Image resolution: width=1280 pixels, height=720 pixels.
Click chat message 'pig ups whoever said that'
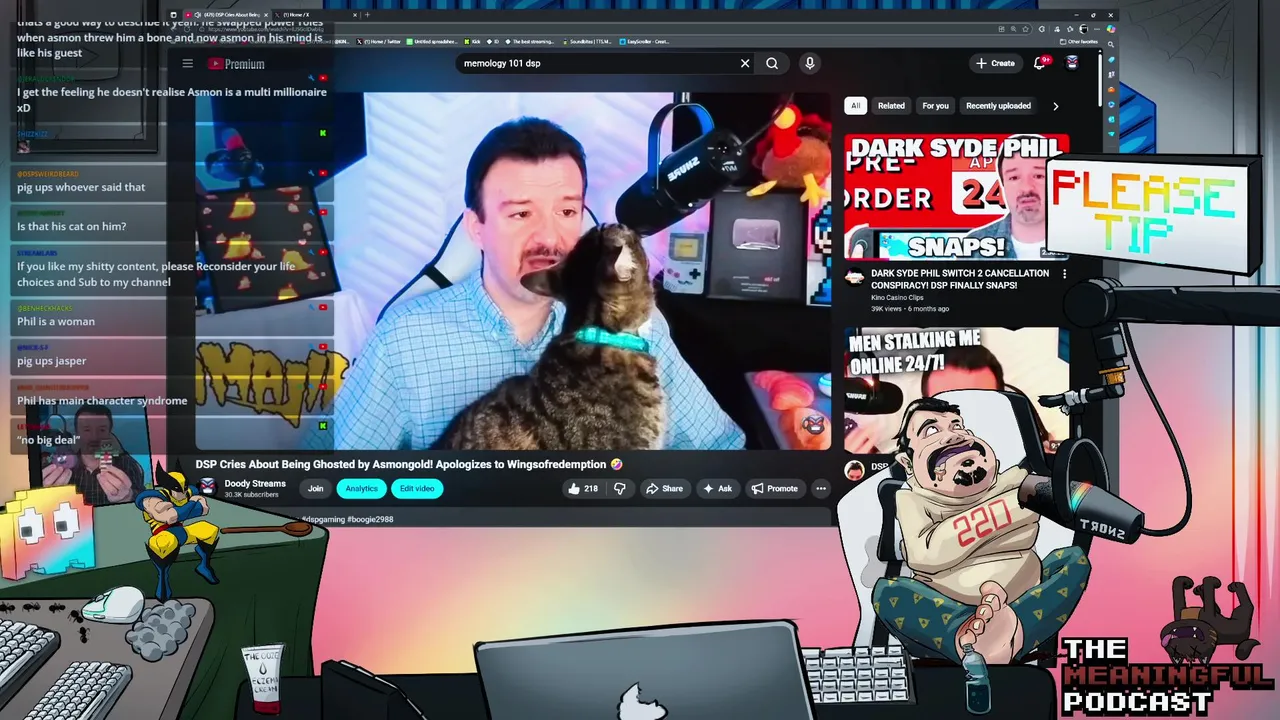(81, 187)
